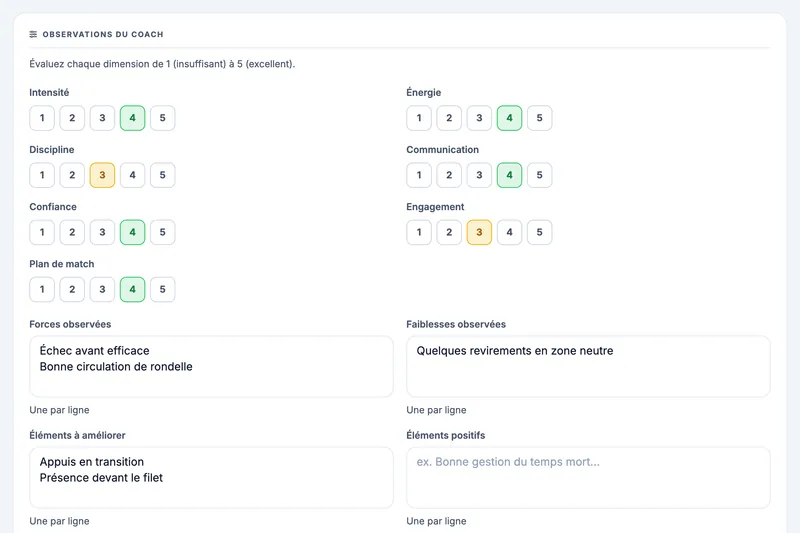Select the highlighted Confiance rating 4
Image resolution: width=800 pixels, height=533 pixels.
click(x=132, y=232)
